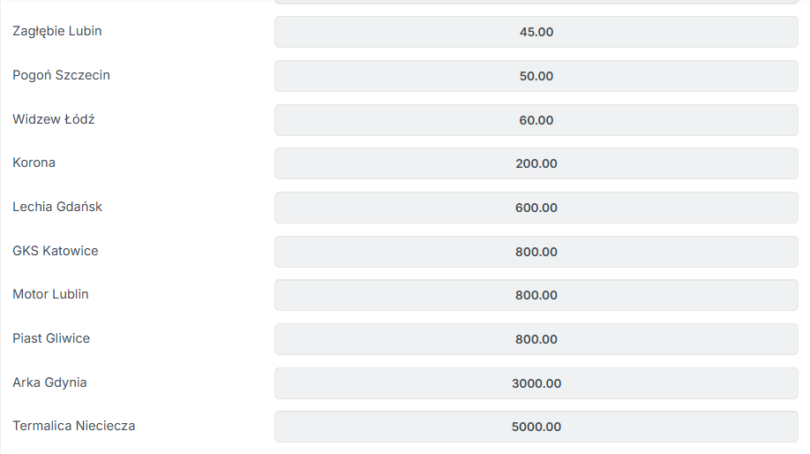Viewport: 810px width, 454px height.
Task: Click the Korona team label
Action: [34, 163]
